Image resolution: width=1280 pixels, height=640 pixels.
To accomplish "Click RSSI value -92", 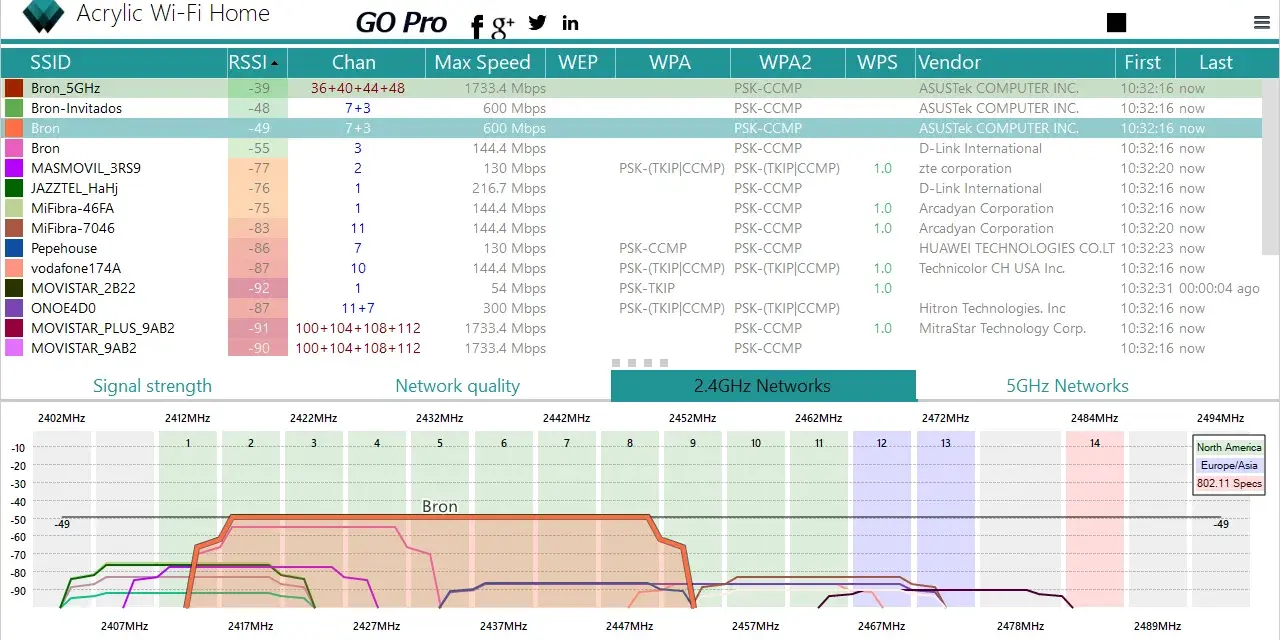I will [x=258, y=288].
